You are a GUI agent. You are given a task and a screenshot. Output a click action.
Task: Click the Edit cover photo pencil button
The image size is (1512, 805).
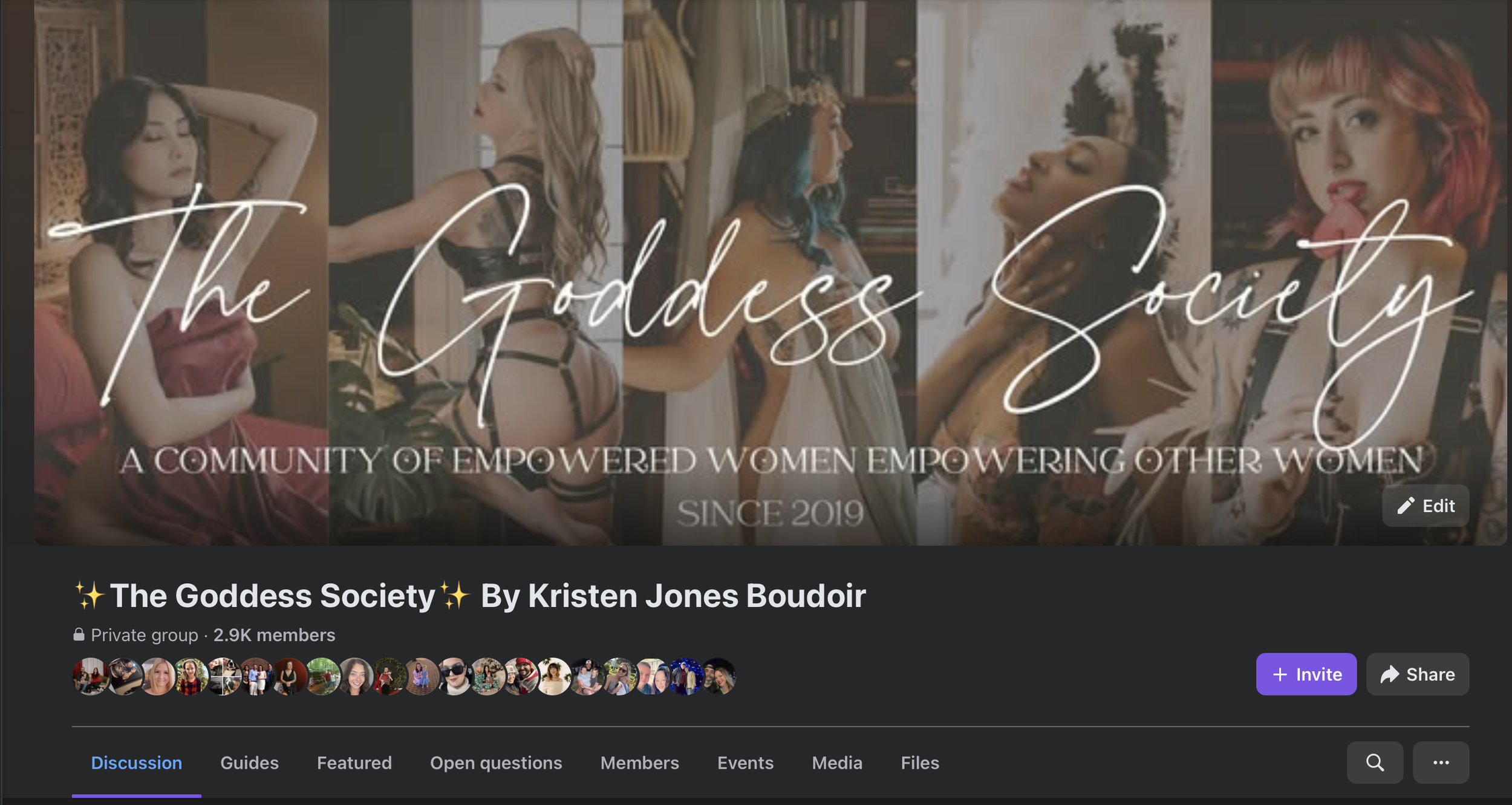tap(1426, 506)
